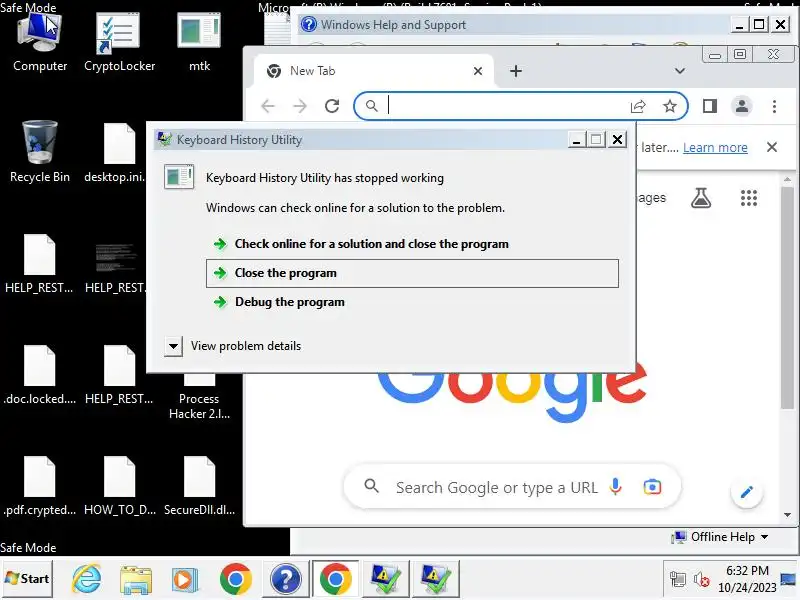800x600 pixels.
Task: Click Chrome's forward arrow
Action: (300, 106)
